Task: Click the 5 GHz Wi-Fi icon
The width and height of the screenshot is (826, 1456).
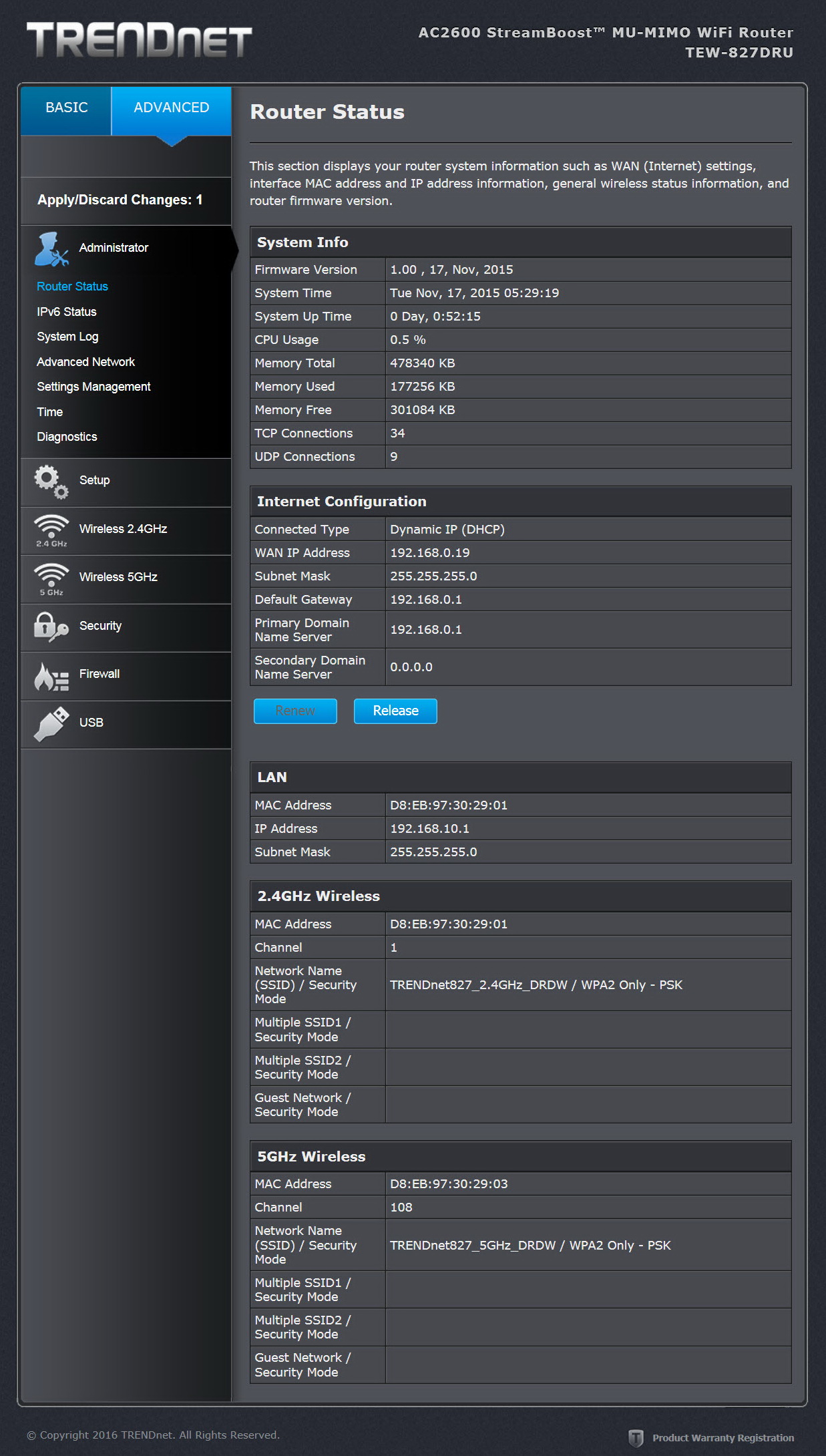Action: [x=51, y=579]
